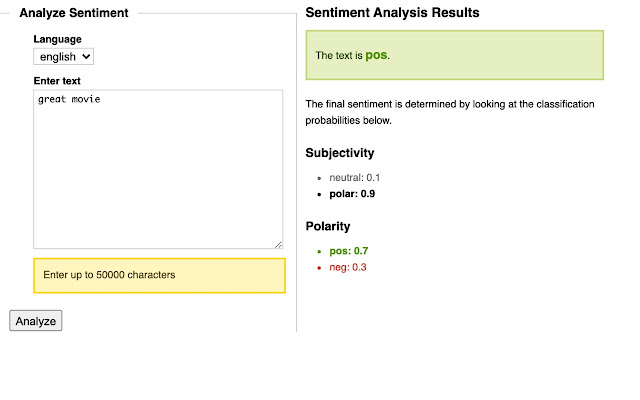Click the 'Polarity' heading
This screenshot has width=640, height=400.
click(x=328, y=226)
